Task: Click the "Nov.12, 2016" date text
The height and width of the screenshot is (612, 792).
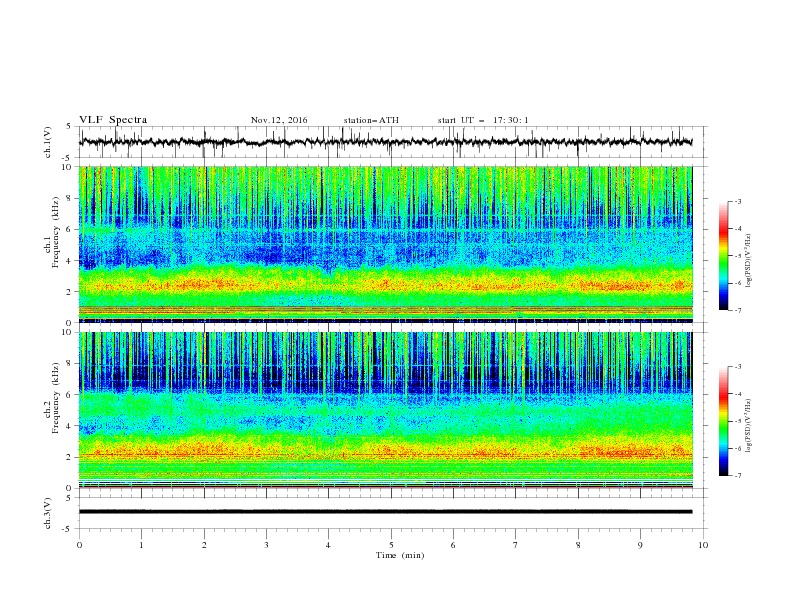Action: 279,120
